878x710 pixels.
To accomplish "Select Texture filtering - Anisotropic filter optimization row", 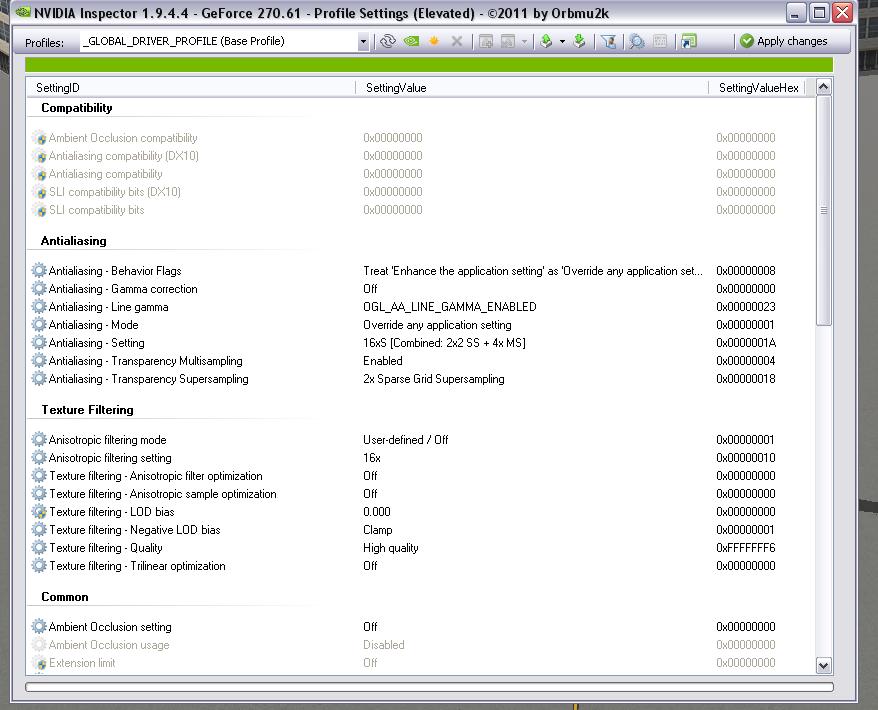I will (x=420, y=476).
